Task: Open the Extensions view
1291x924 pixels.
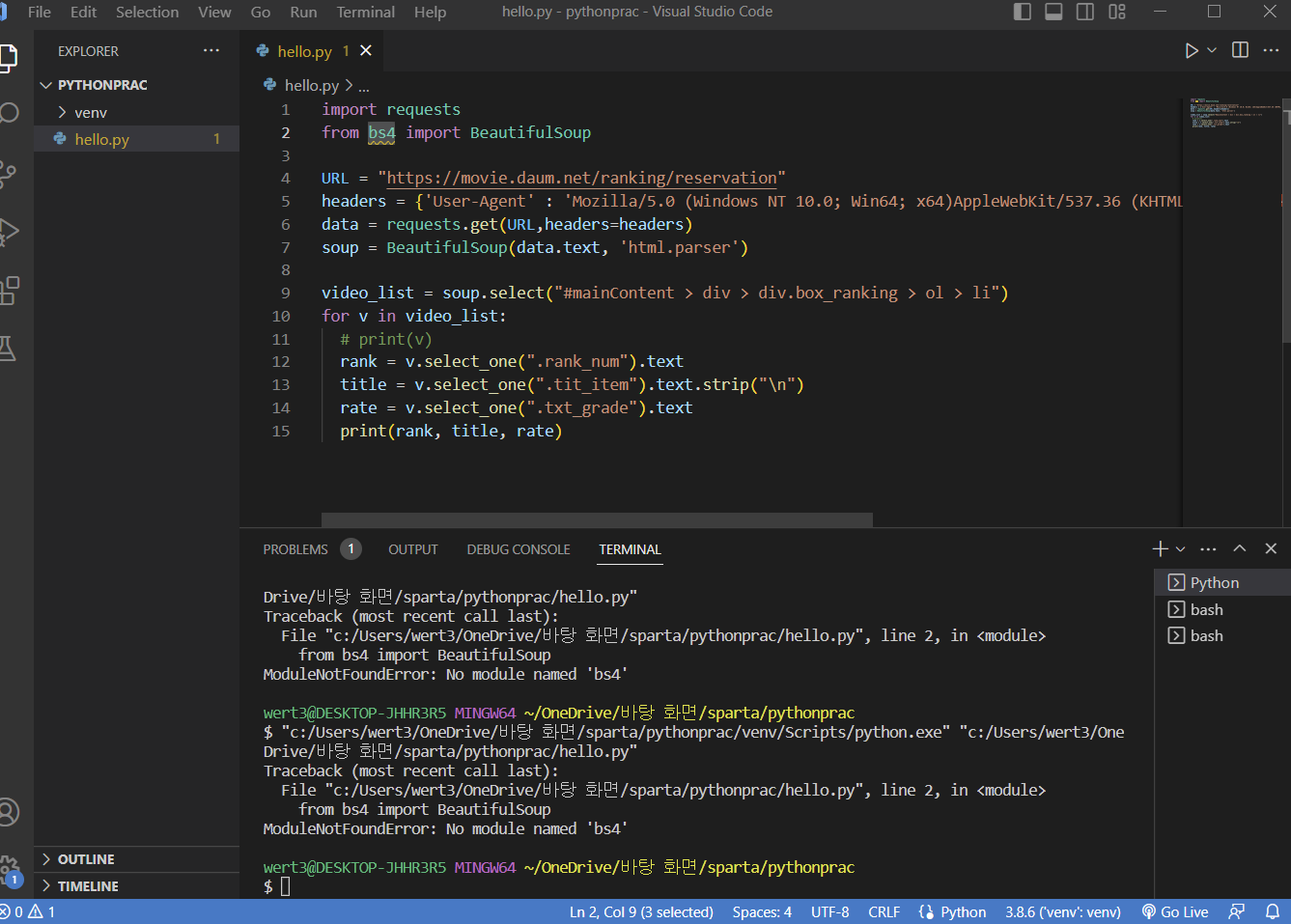Action: (8, 290)
